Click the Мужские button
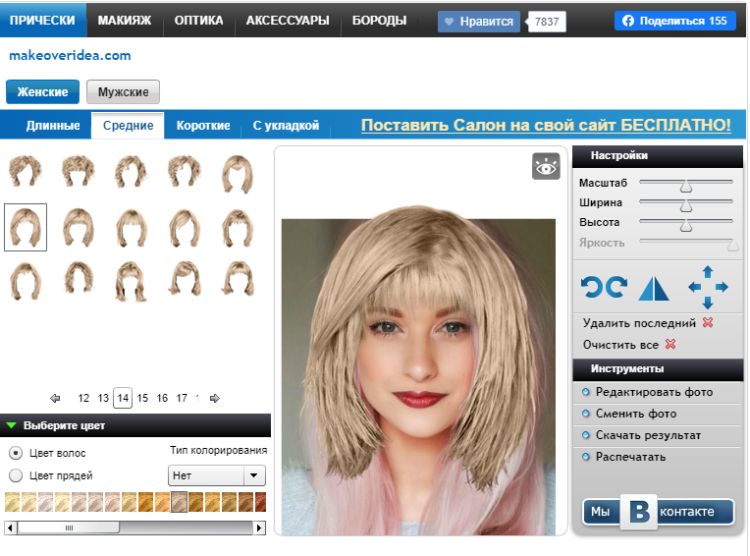This screenshot has height=556, width=750. (x=123, y=92)
